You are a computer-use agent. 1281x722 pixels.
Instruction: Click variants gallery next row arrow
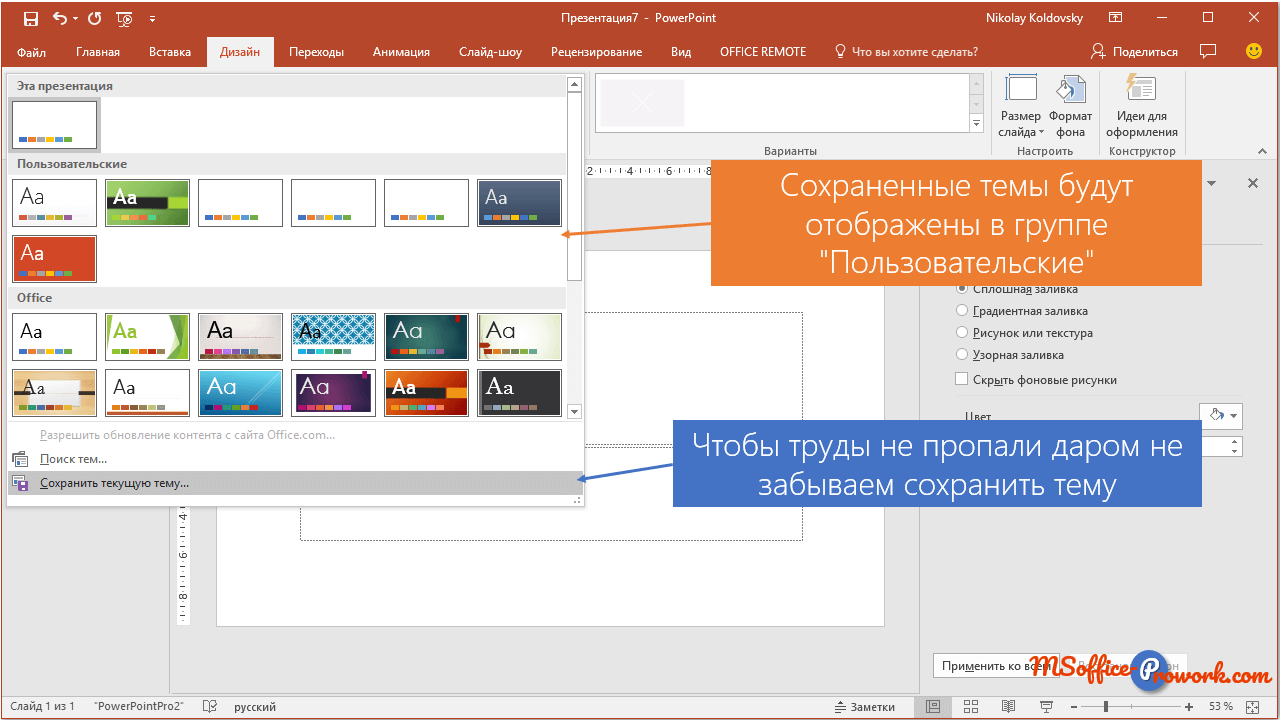977,104
